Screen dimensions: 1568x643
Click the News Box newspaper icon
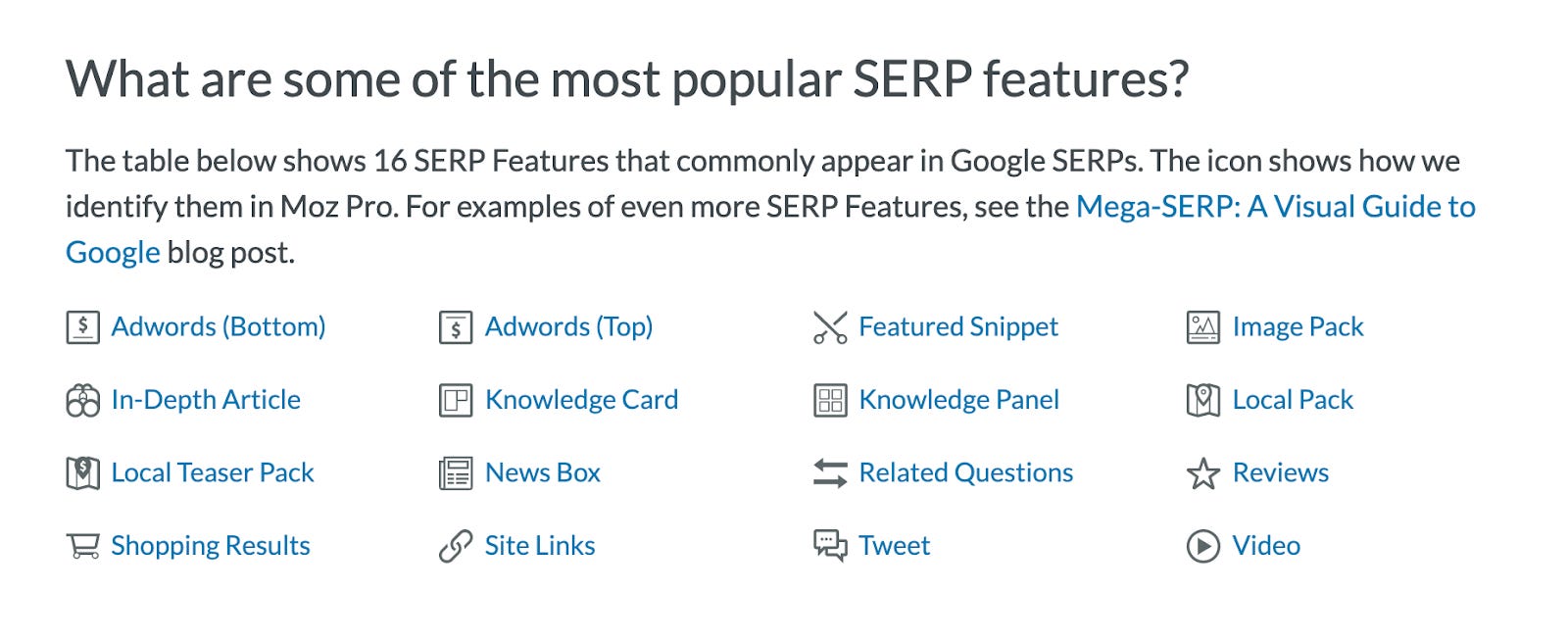[455, 472]
